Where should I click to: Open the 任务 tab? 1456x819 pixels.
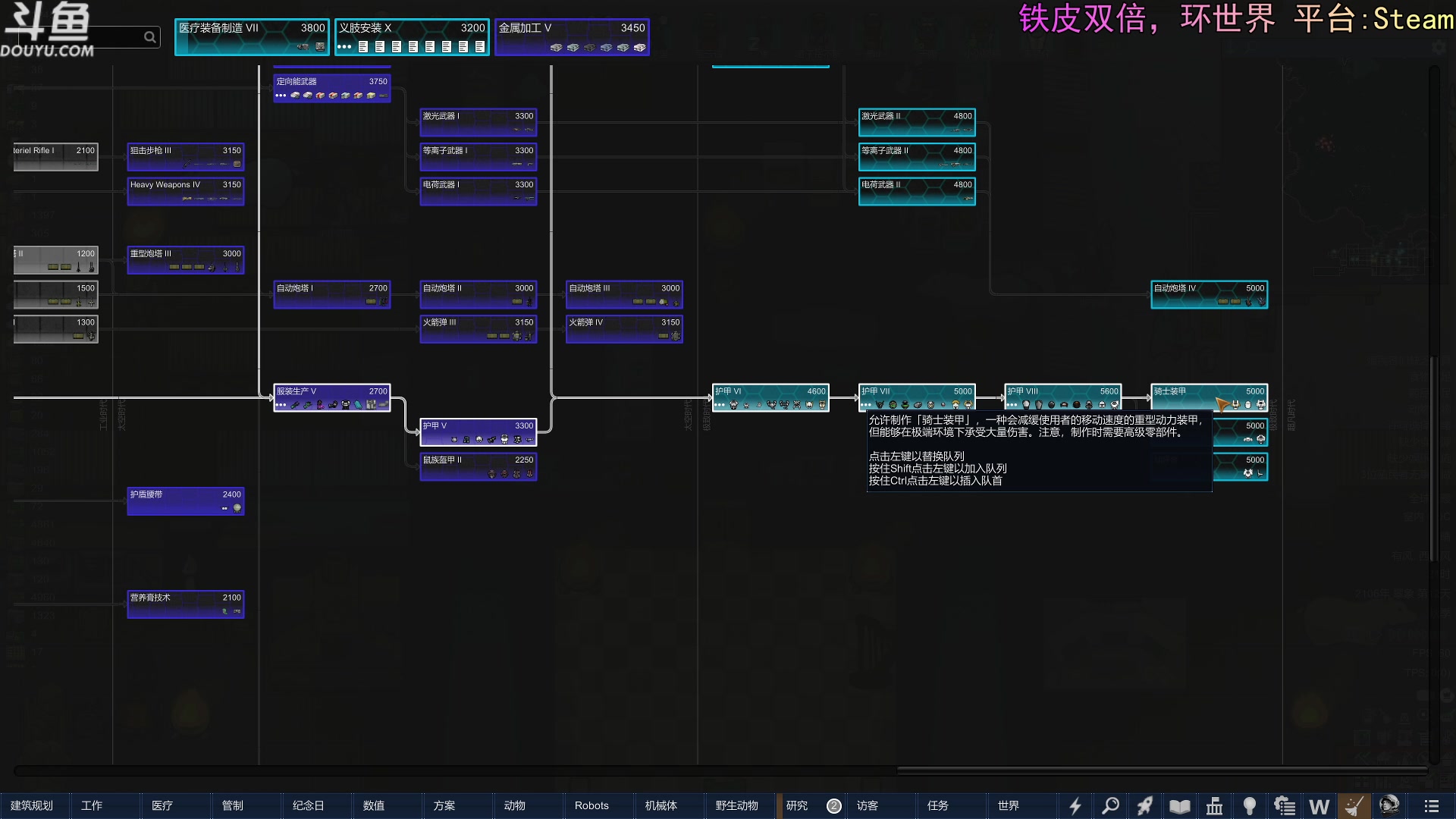pos(952,806)
